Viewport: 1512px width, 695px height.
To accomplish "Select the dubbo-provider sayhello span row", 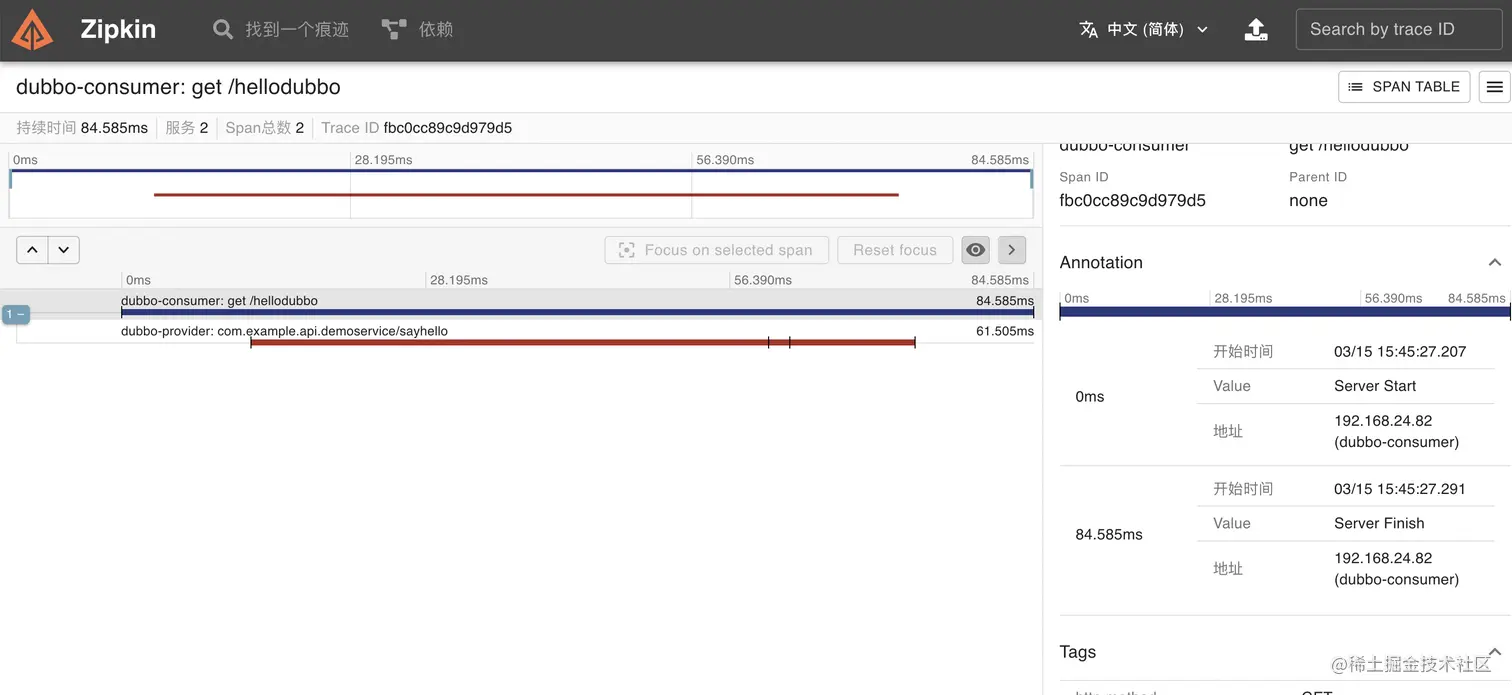I will click(519, 334).
